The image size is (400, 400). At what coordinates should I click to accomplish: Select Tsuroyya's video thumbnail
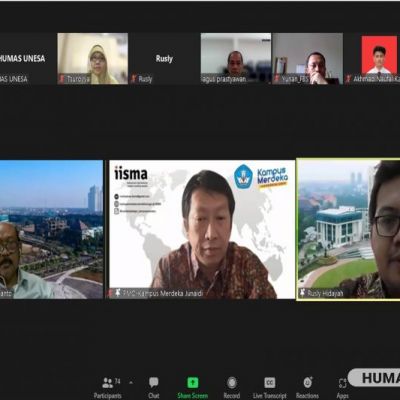pos(93,59)
